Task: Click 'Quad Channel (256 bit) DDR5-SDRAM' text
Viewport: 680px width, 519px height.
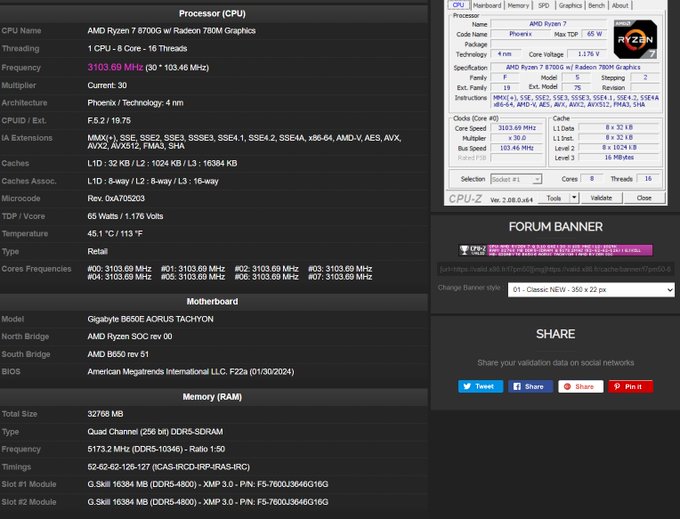Action: tap(155, 432)
